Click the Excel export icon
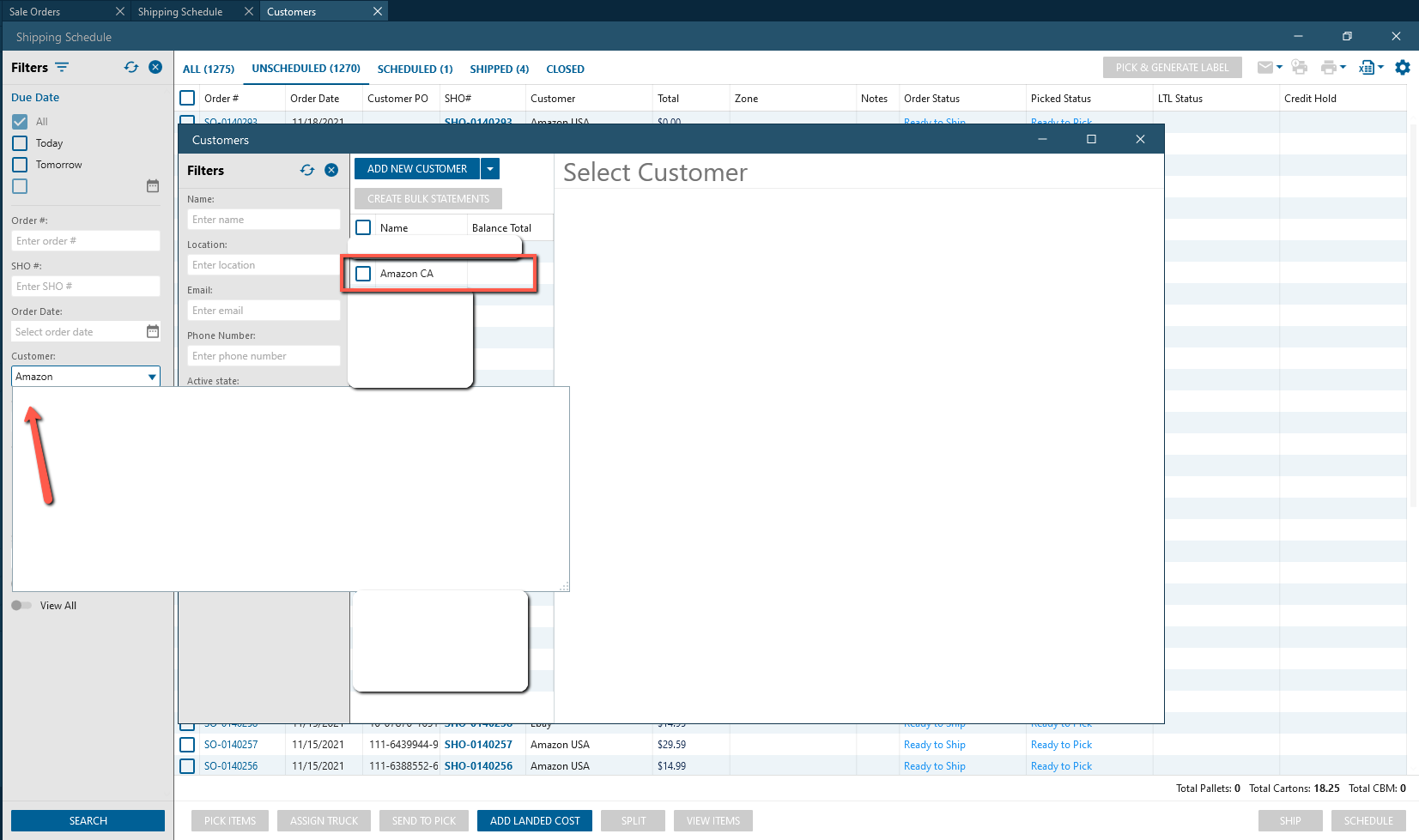Image resolution: width=1419 pixels, height=840 pixels. point(1367,67)
